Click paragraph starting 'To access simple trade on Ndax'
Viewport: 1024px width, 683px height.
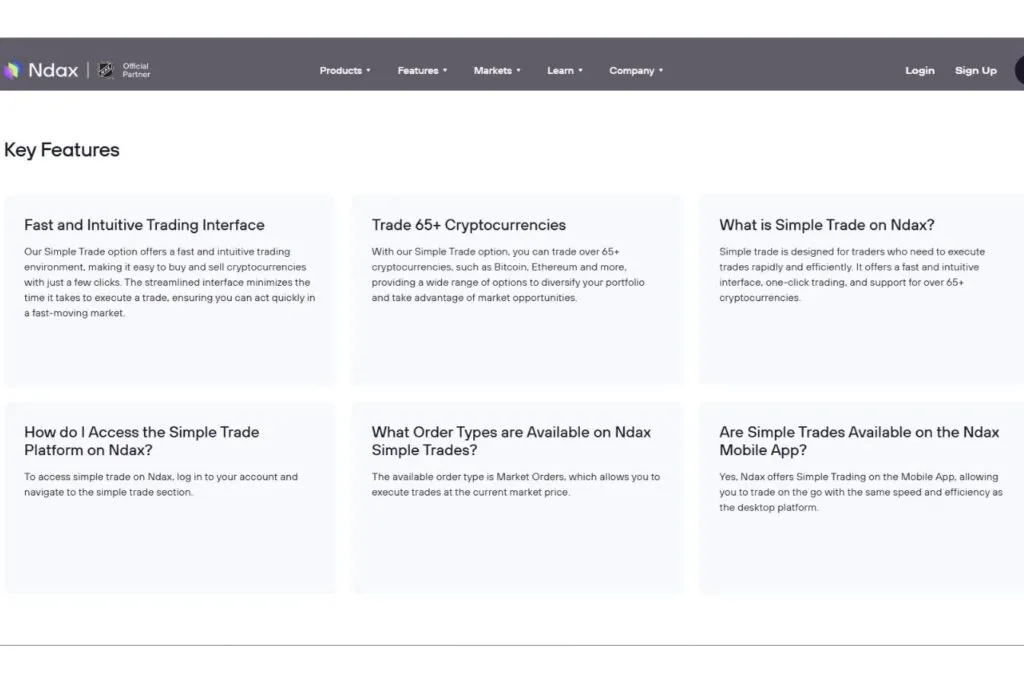[x=161, y=484]
